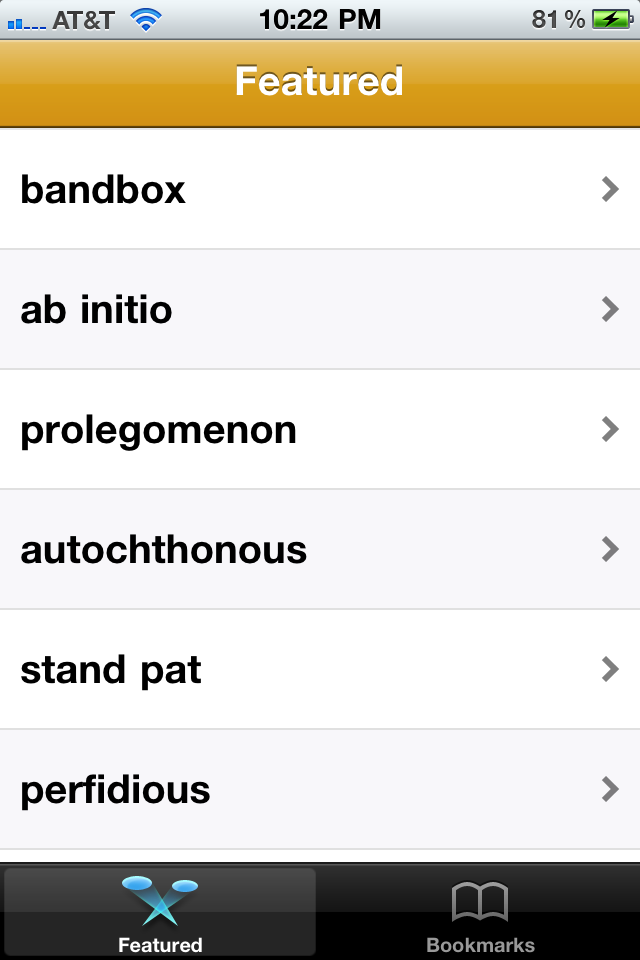640x960 pixels.
Task: Tap the cellular signal bars icon
Action: point(26,23)
